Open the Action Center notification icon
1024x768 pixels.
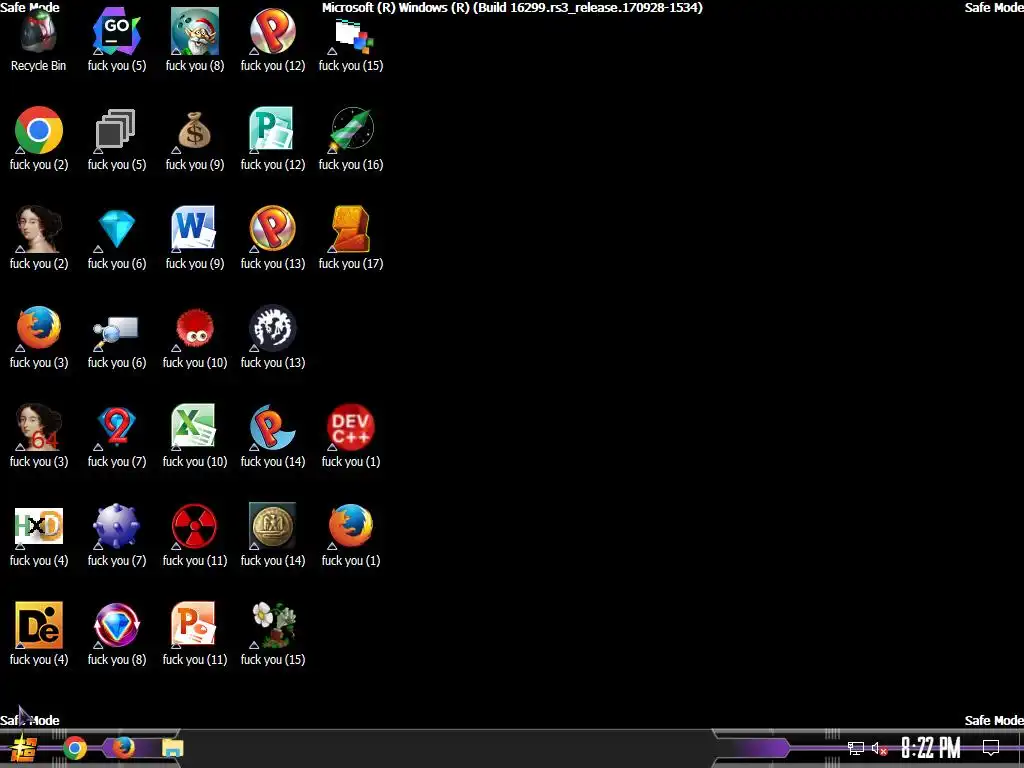[991, 748]
